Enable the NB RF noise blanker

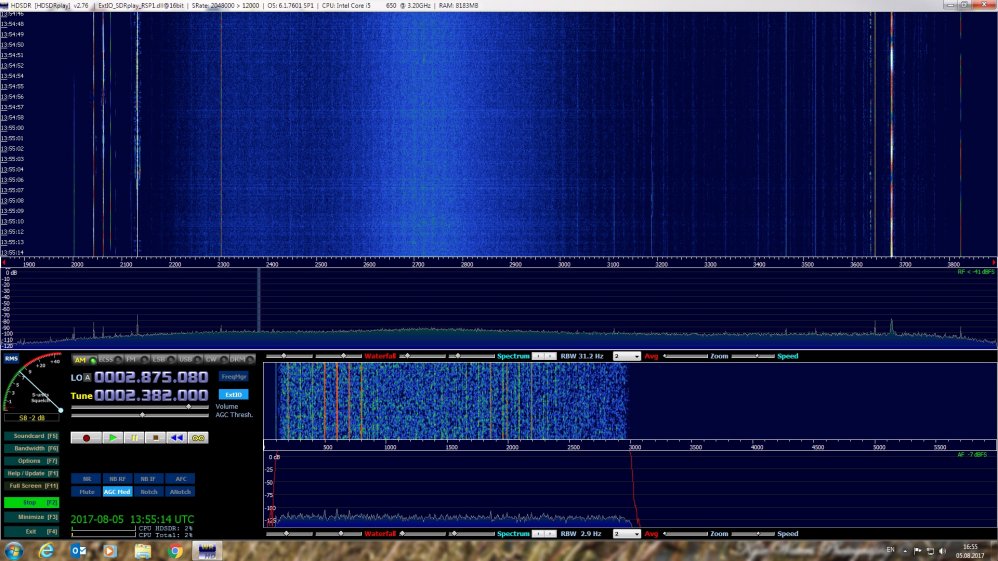(x=117, y=479)
